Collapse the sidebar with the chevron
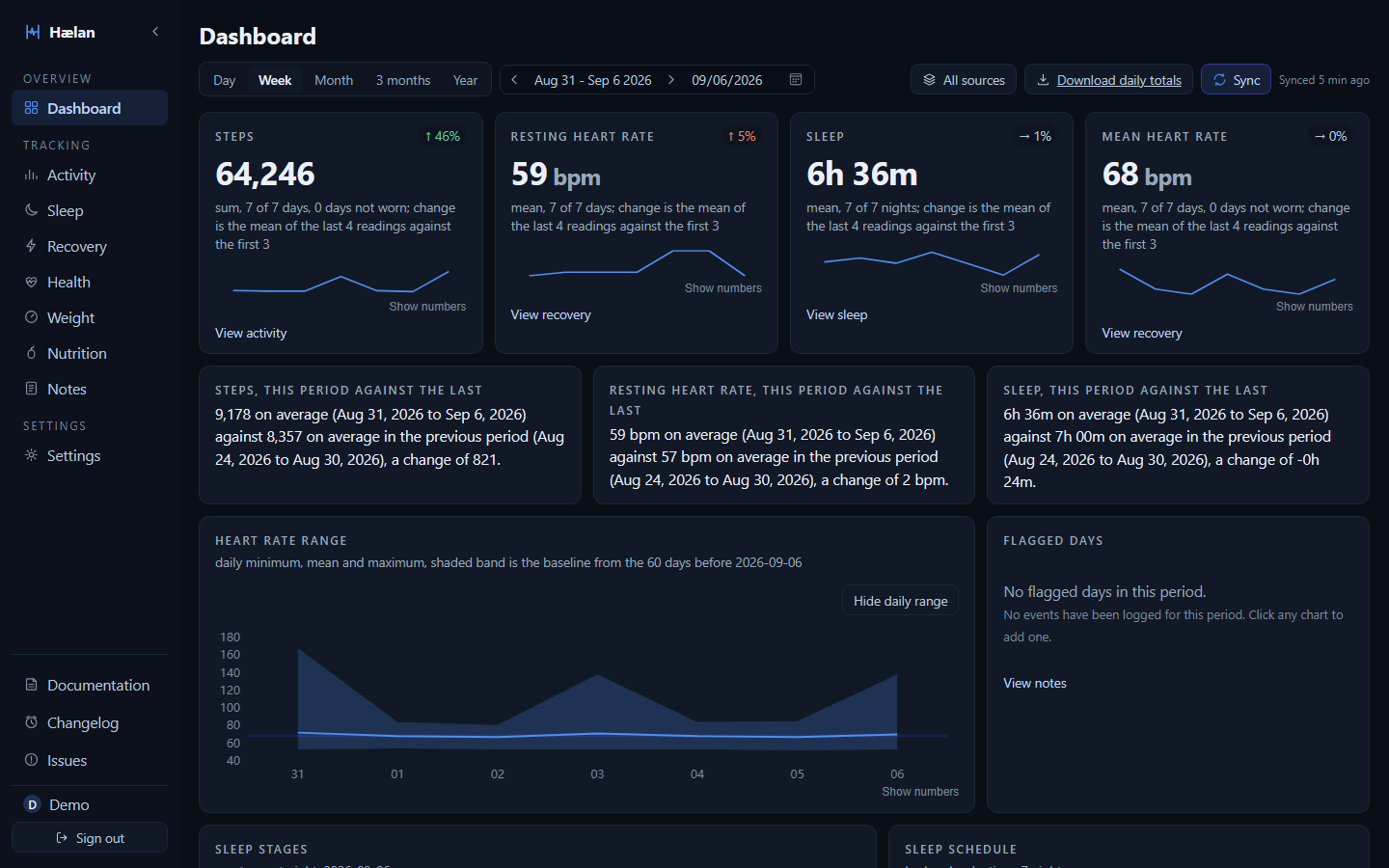This screenshot has width=1389, height=868. click(x=155, y=32)
